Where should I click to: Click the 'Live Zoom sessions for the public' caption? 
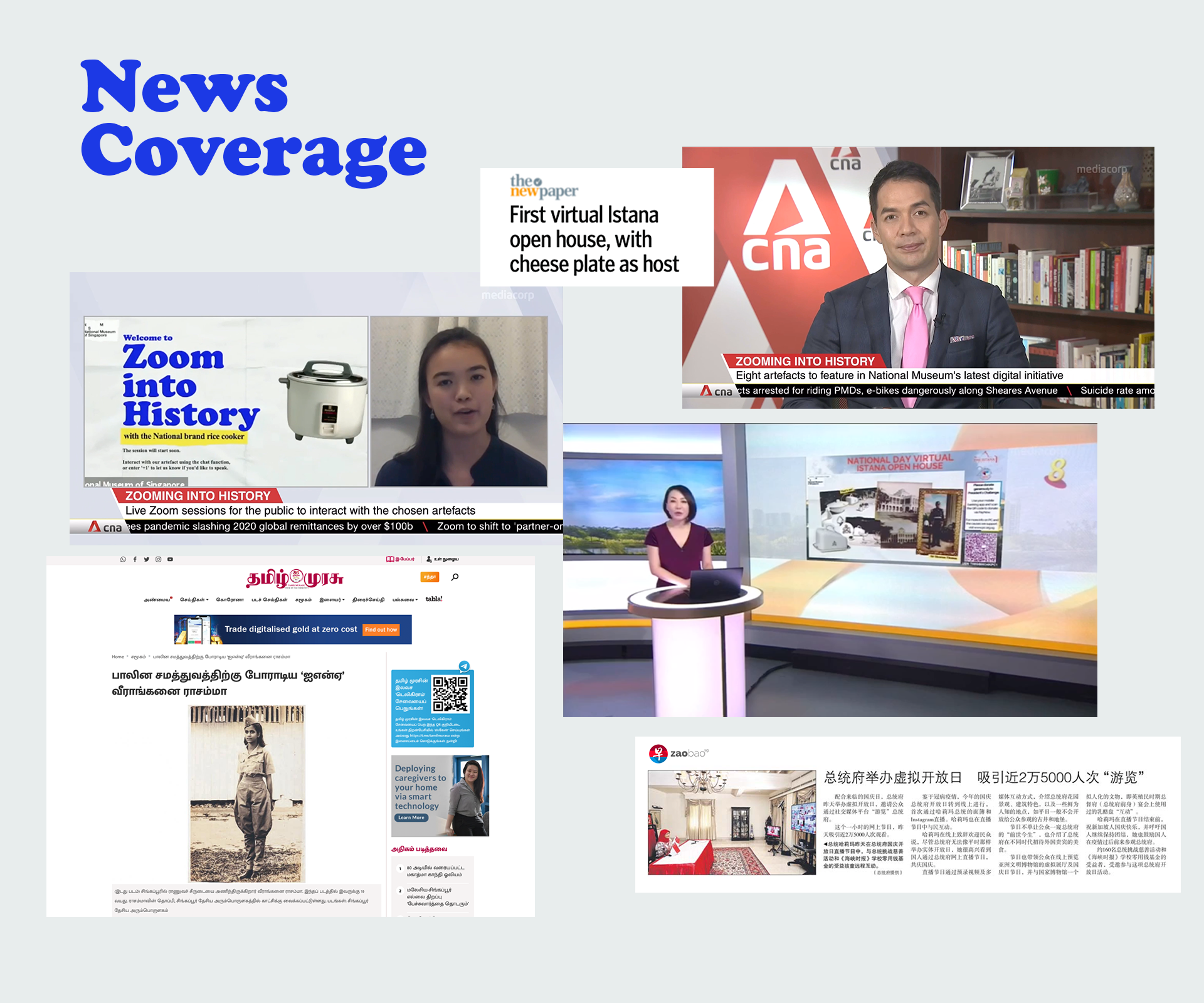[x=300, y=511]
